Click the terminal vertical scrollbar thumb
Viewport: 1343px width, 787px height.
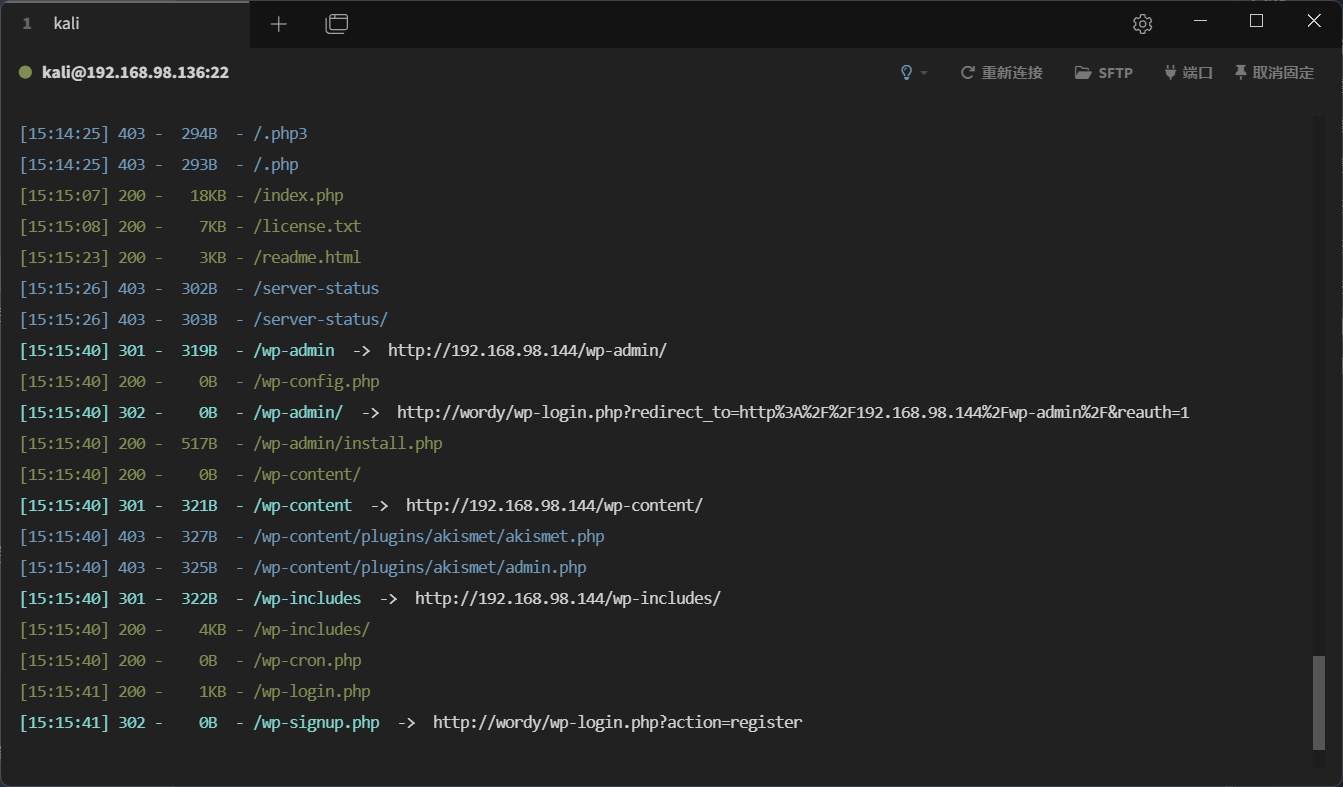click(x=1319, y=702)
